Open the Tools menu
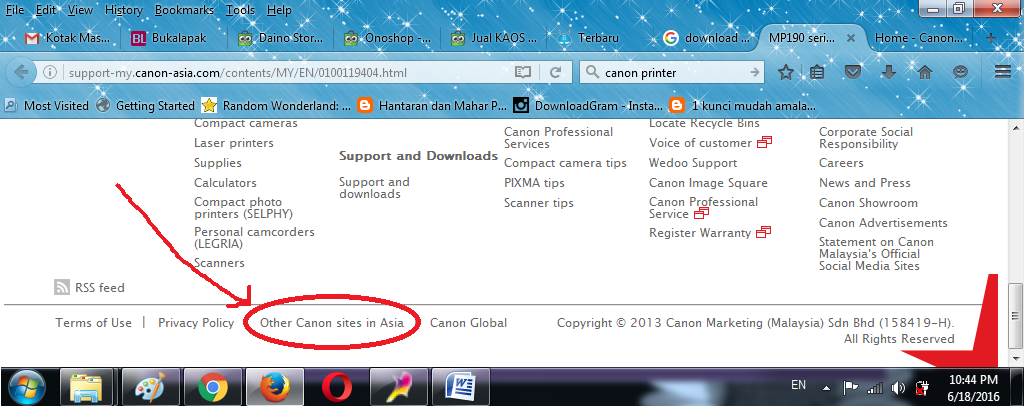Screen dimensions: 1024x406 [240, 10]
